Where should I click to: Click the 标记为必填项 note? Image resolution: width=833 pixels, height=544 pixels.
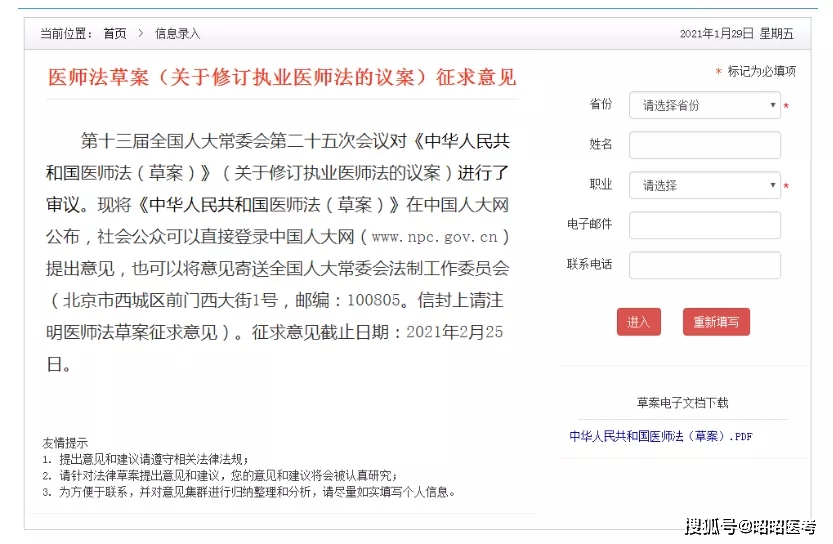coord(755,71)
